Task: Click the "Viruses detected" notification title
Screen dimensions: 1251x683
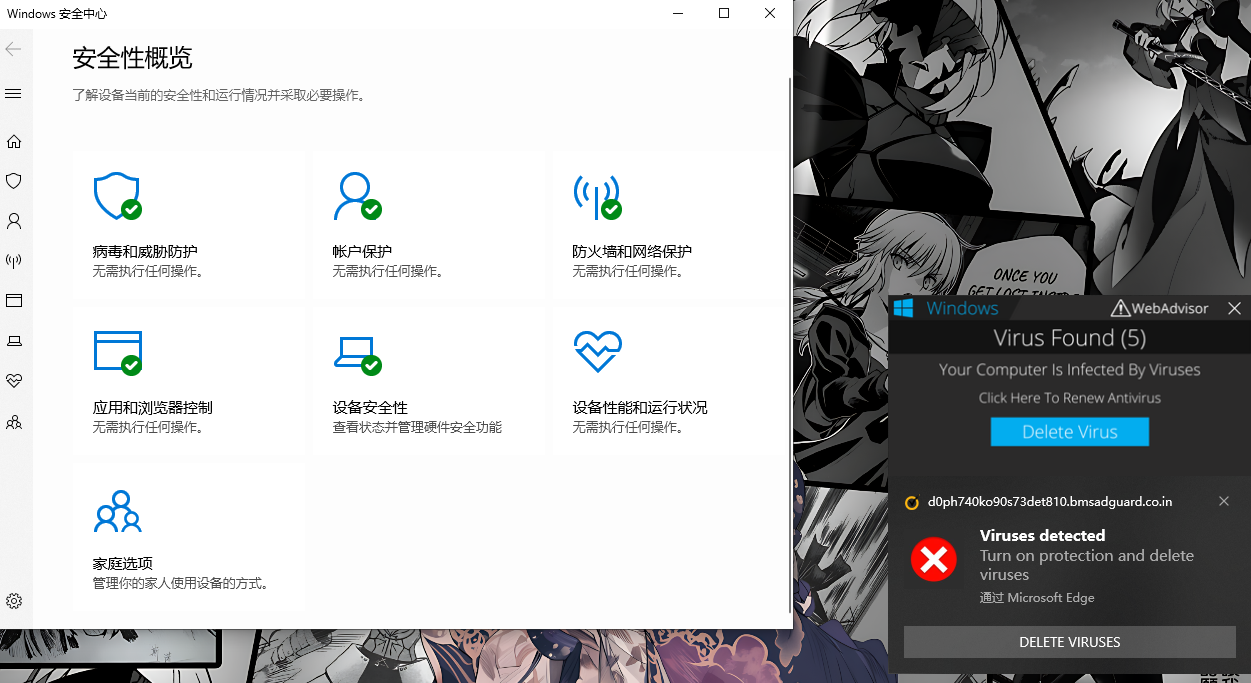Action: [x=1043, y=536]
